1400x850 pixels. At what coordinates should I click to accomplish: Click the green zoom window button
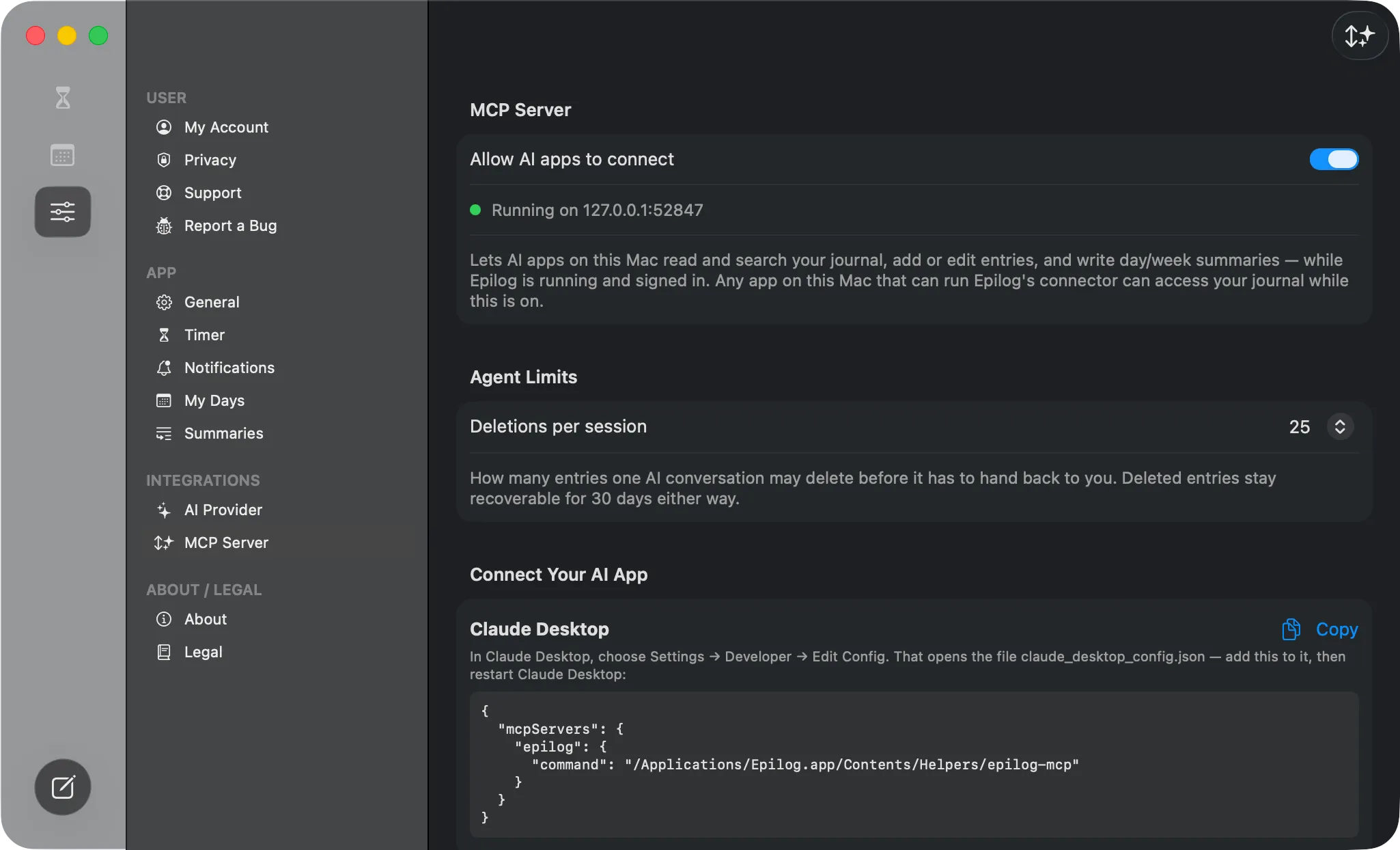click(x=98, y=36)
